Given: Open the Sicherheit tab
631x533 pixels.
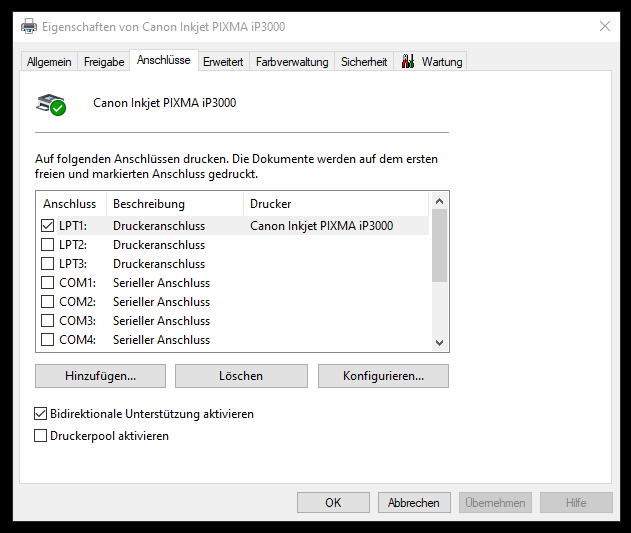Looking at the screenshot, I should coord(364,62).
